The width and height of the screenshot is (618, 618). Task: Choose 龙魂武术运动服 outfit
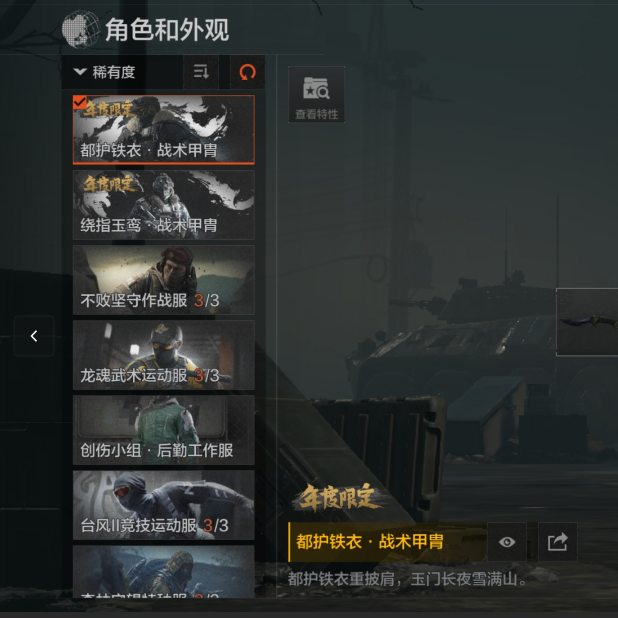point(164,355)
